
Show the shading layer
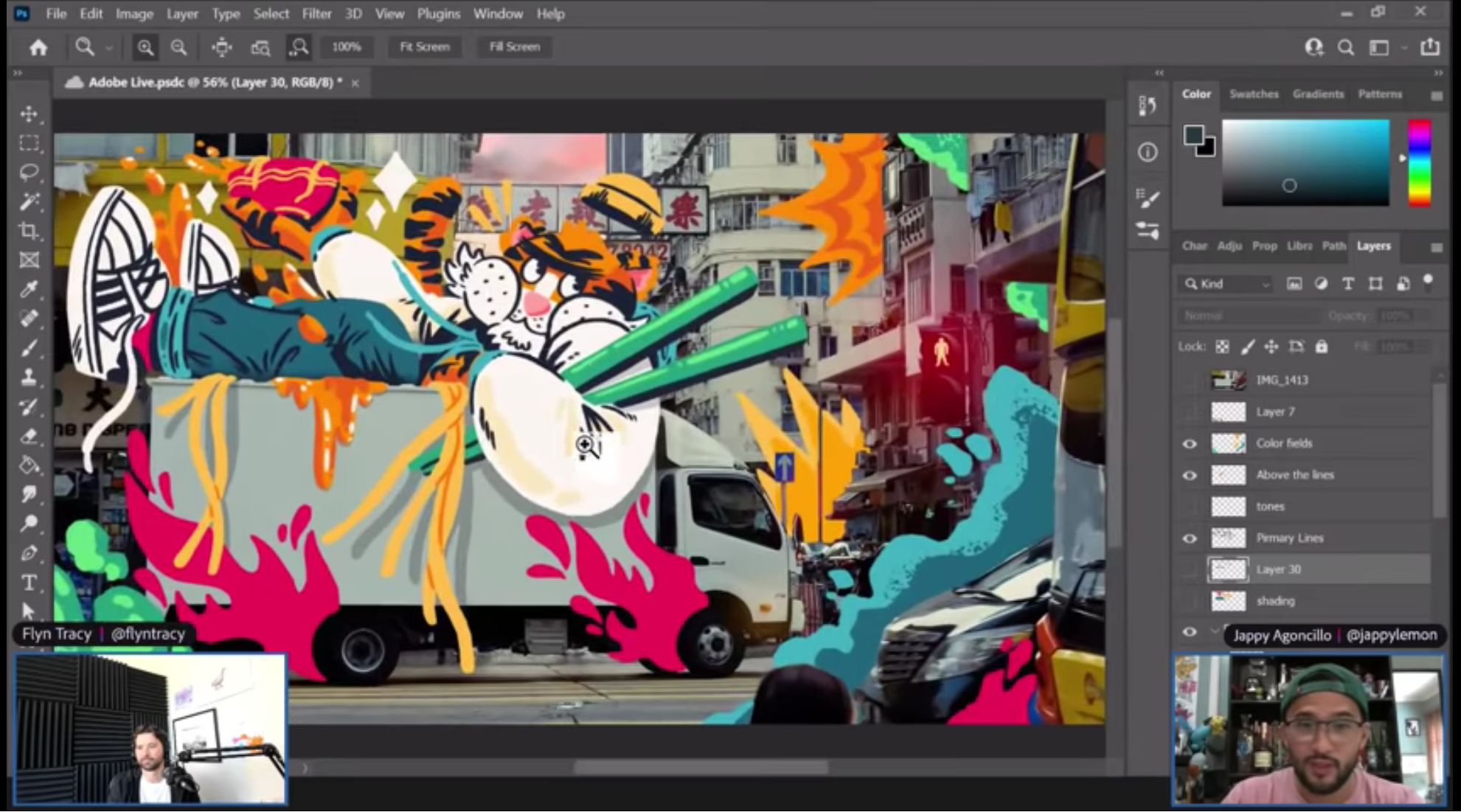click(x=1190, y=601)
